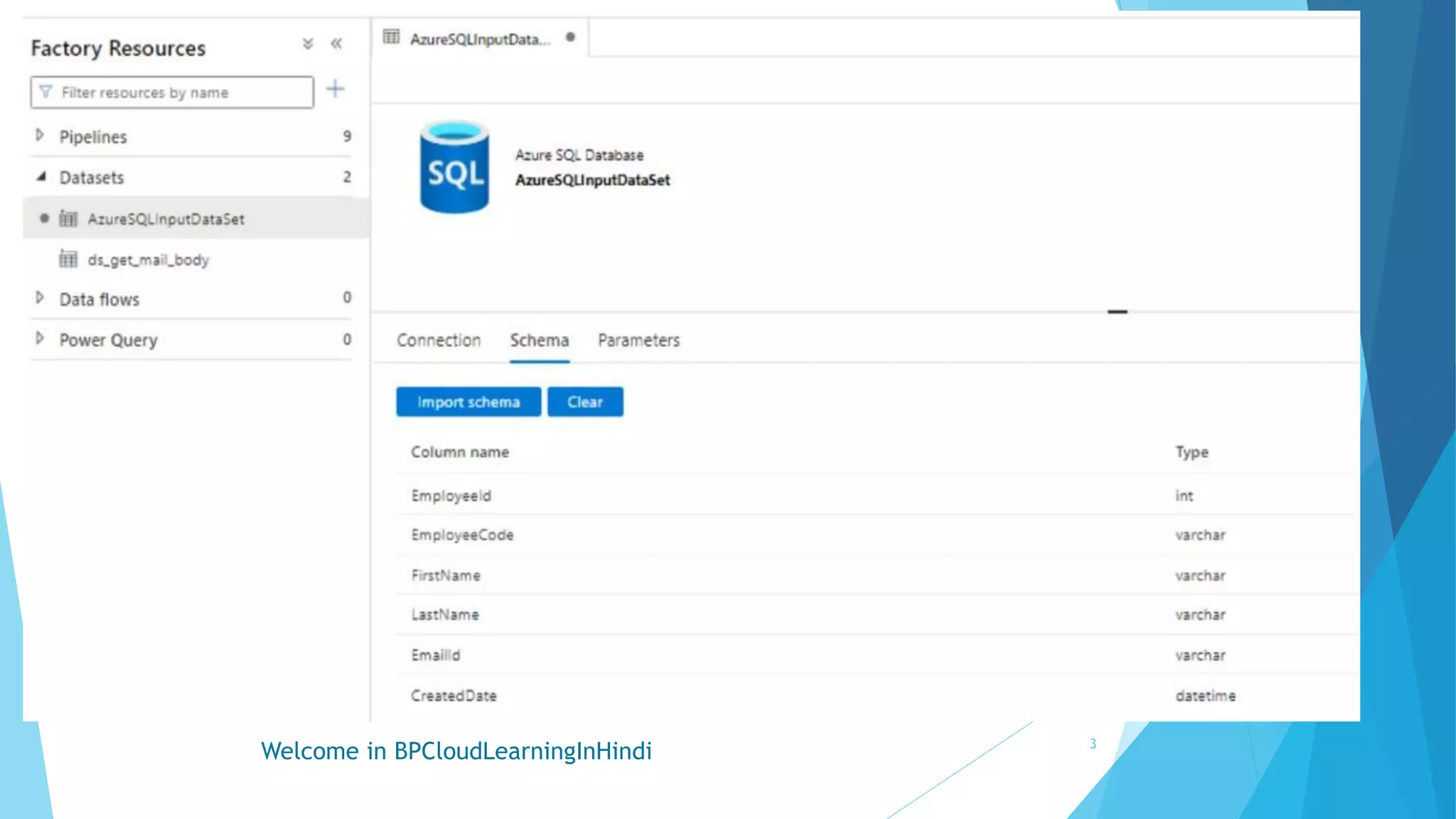Collapse Factory Resources panel with double-left chevron
The width and height of the screenshot is (1456, 819).
click(x=336, y=44)
